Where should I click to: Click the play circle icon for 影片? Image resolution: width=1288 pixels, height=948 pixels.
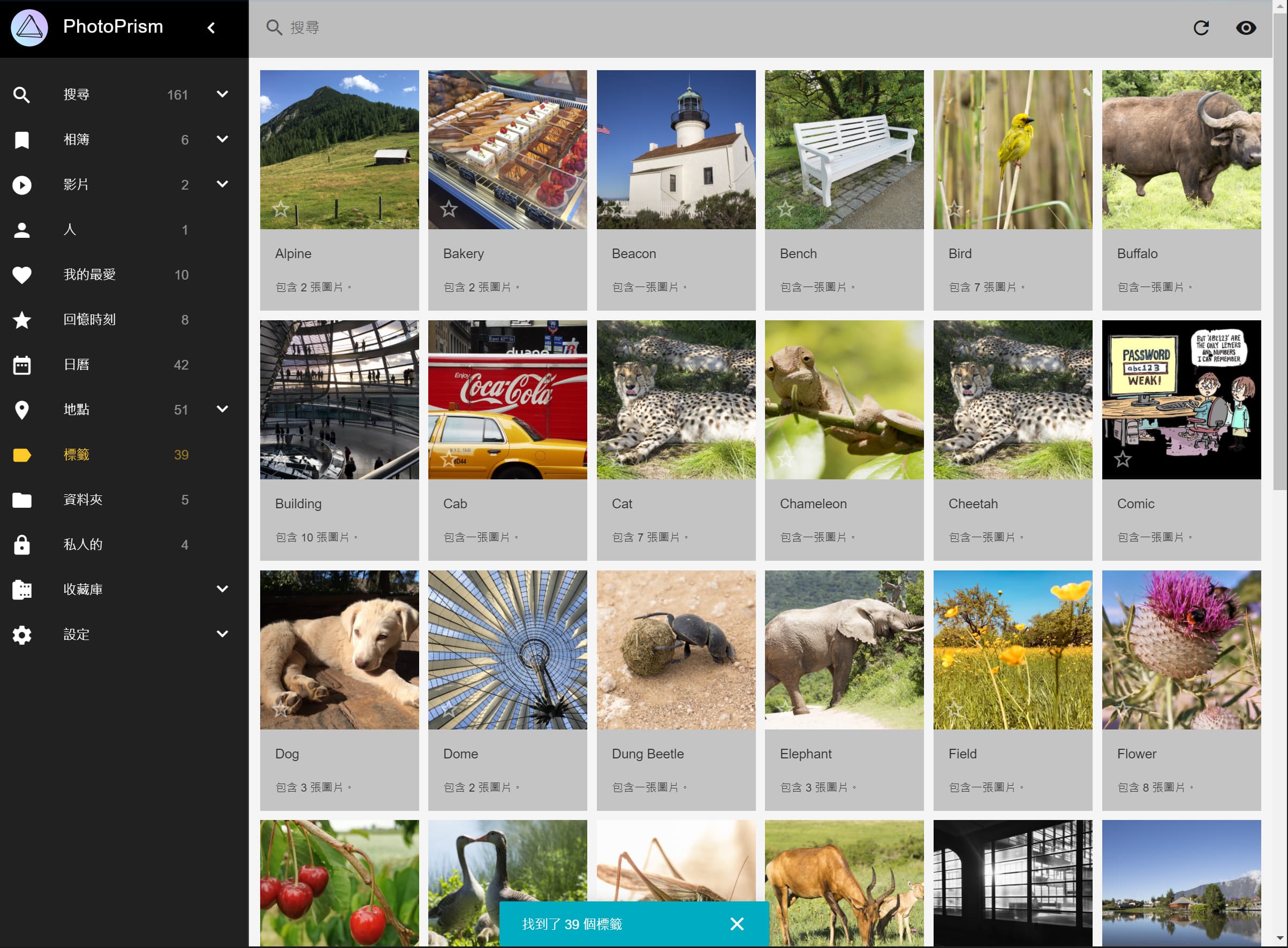click(22, 185)
